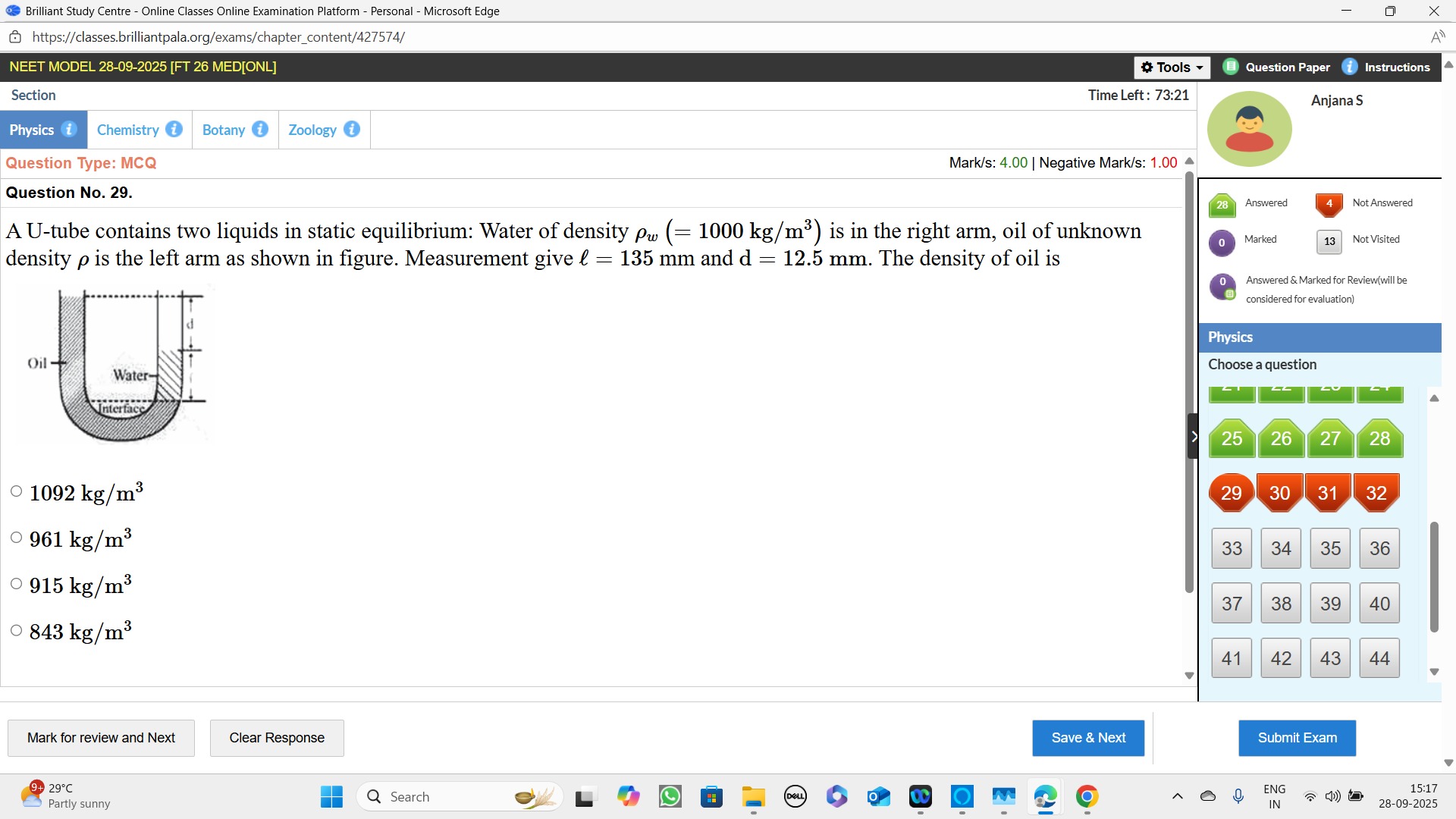
Task: Click the Physics section info icon
Action: [x=69, y=129]
